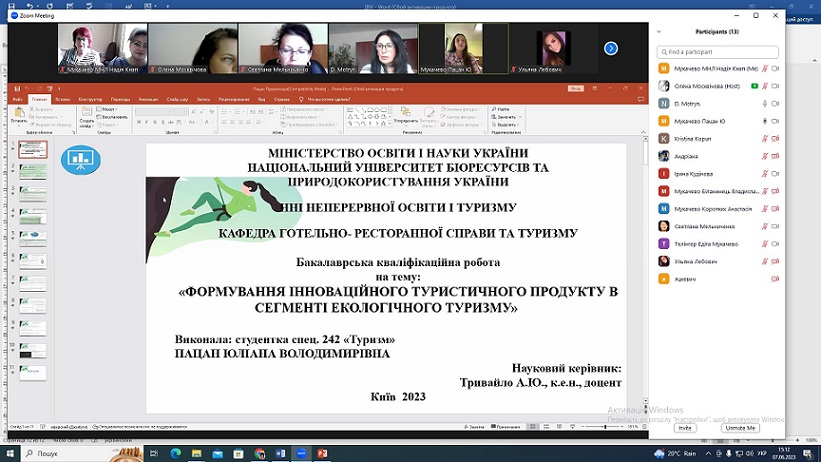Image resolution: width=821 pixels, height=462 pixels.
Task: Open the Файл tab in PowerPoint
Action: pyautogui.click(x=18, y=99)
